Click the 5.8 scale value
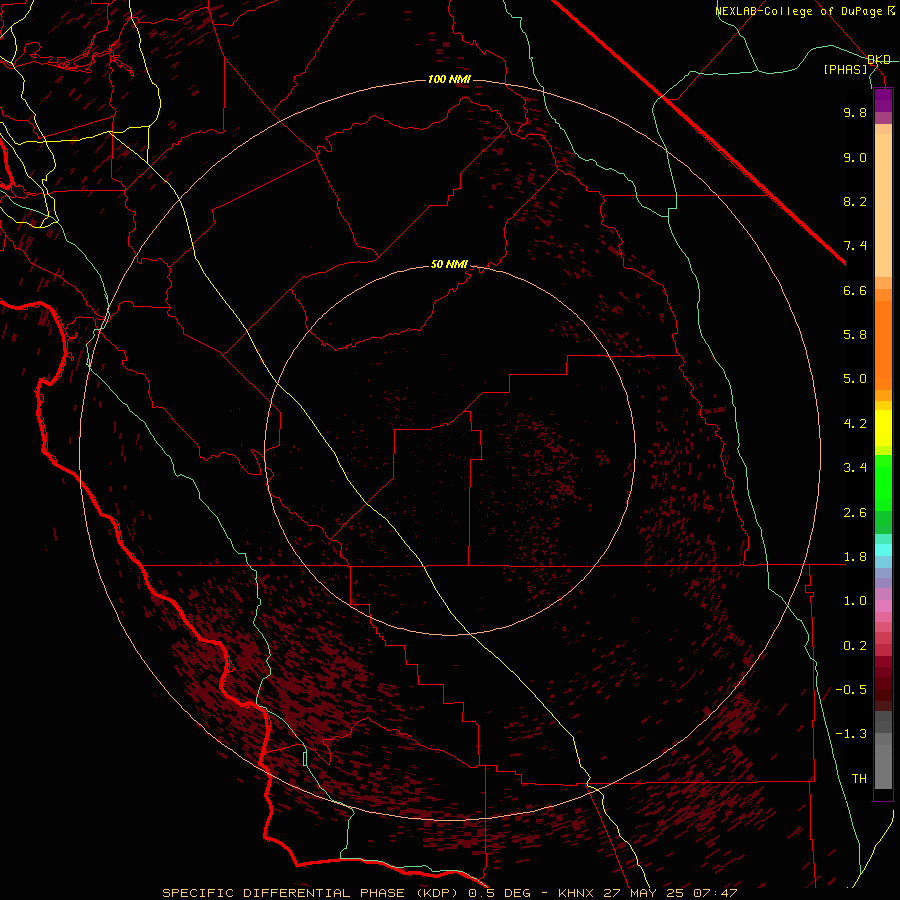900x900 pixels. tap(855, 335)
